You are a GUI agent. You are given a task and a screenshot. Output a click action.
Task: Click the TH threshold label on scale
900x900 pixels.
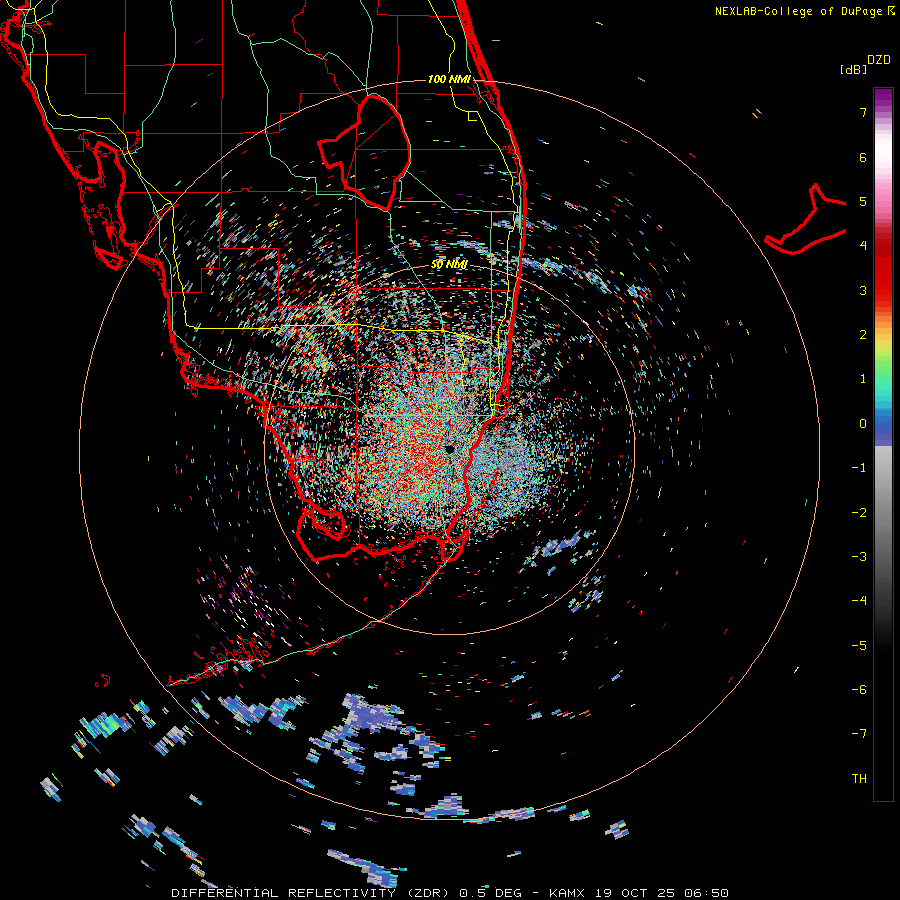pos(859,779)
